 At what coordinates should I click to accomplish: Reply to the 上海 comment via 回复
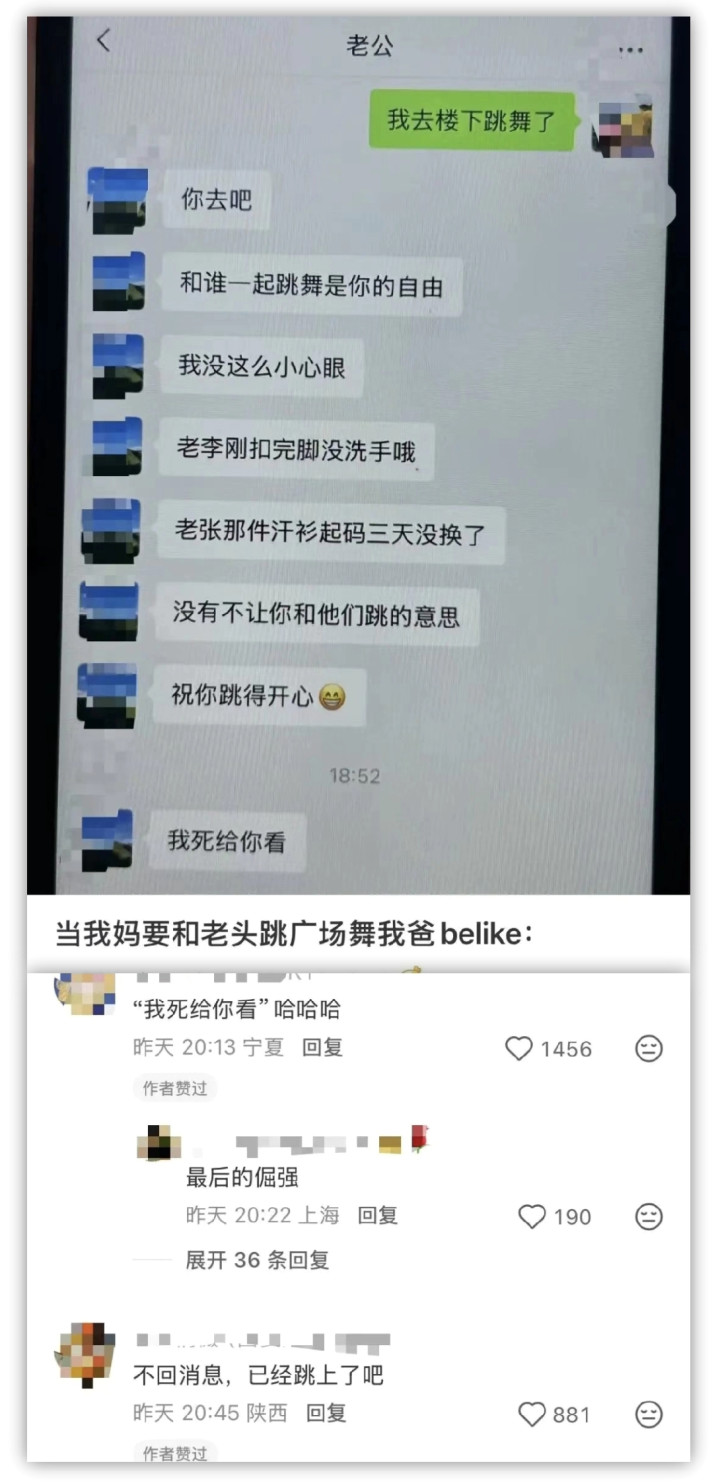(378, 1215)
